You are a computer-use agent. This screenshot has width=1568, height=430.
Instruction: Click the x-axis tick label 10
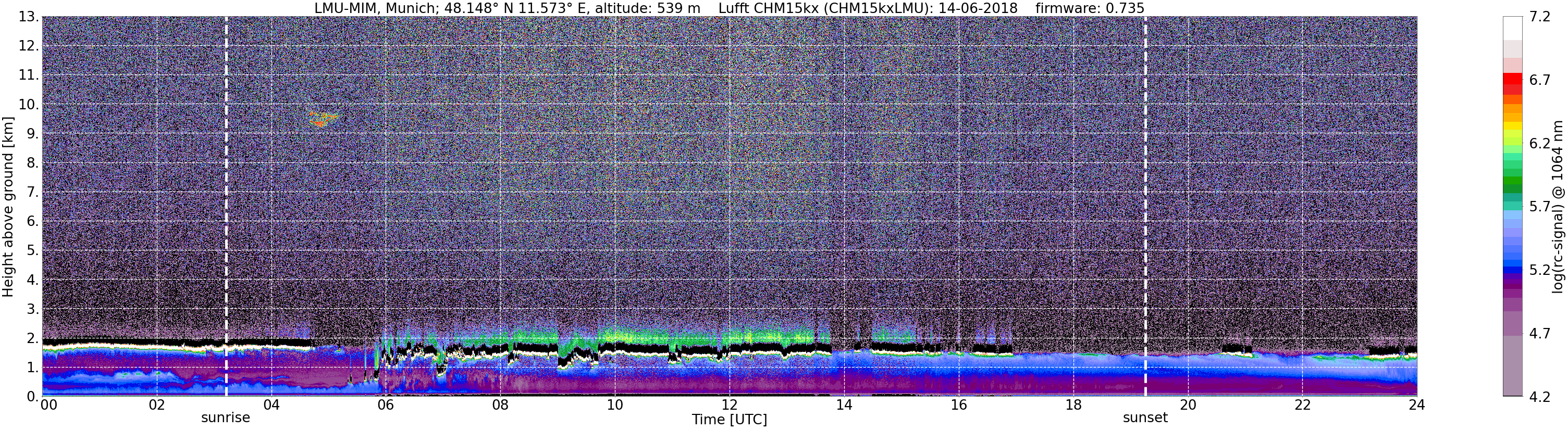click(x=615, y=405)
